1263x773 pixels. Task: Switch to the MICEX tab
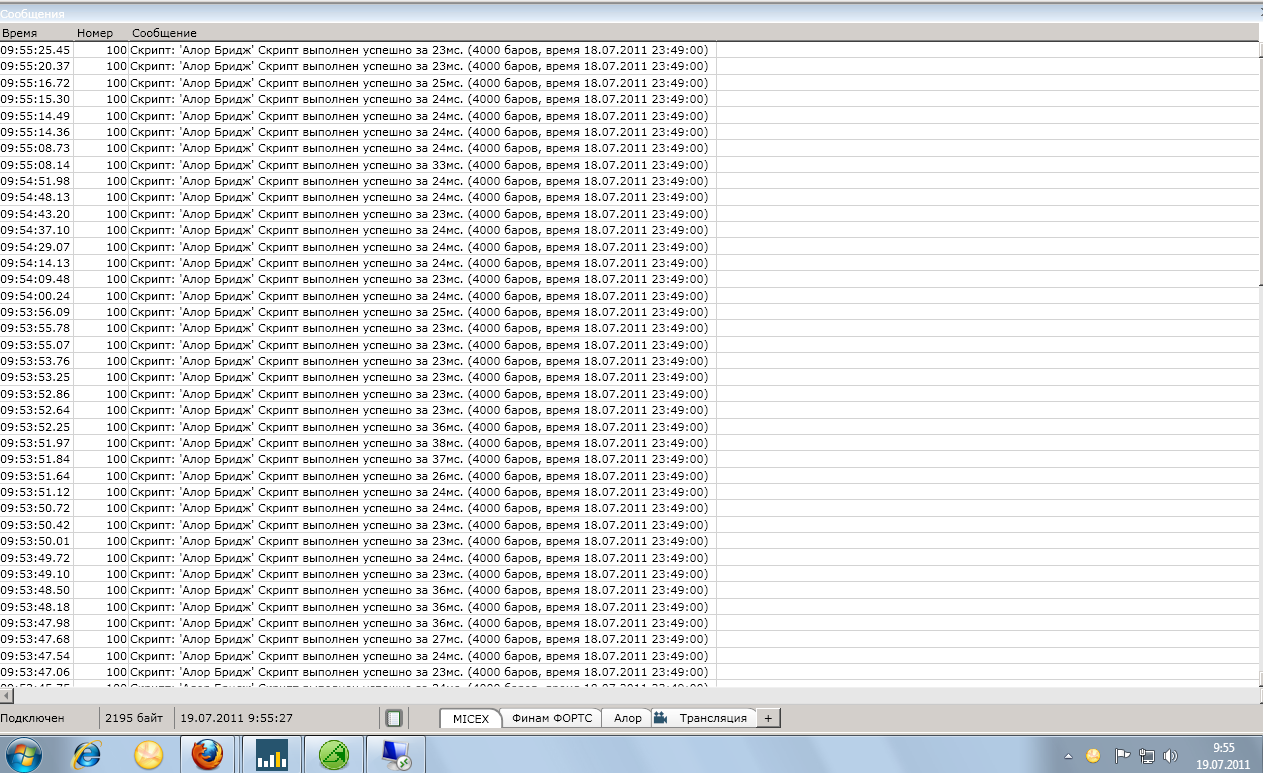[471, 718]
